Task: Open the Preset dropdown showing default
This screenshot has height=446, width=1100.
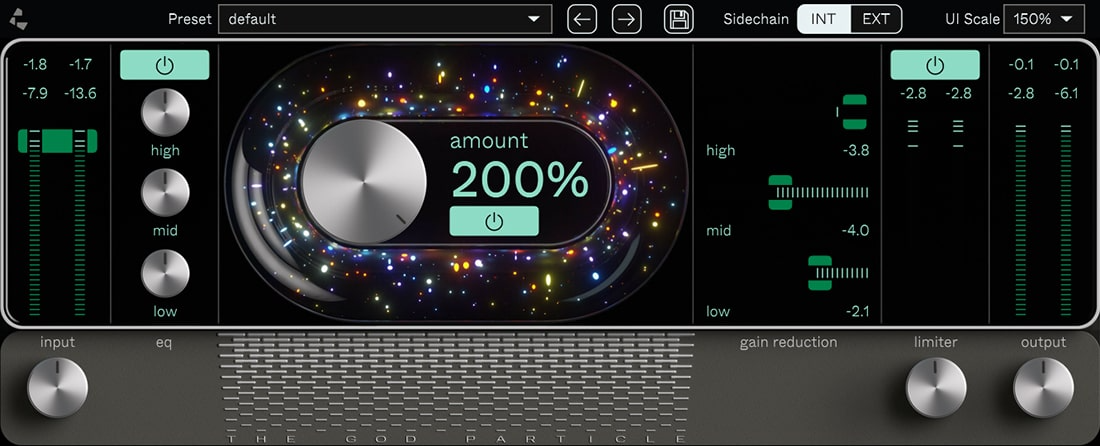Action: (385, 19)
